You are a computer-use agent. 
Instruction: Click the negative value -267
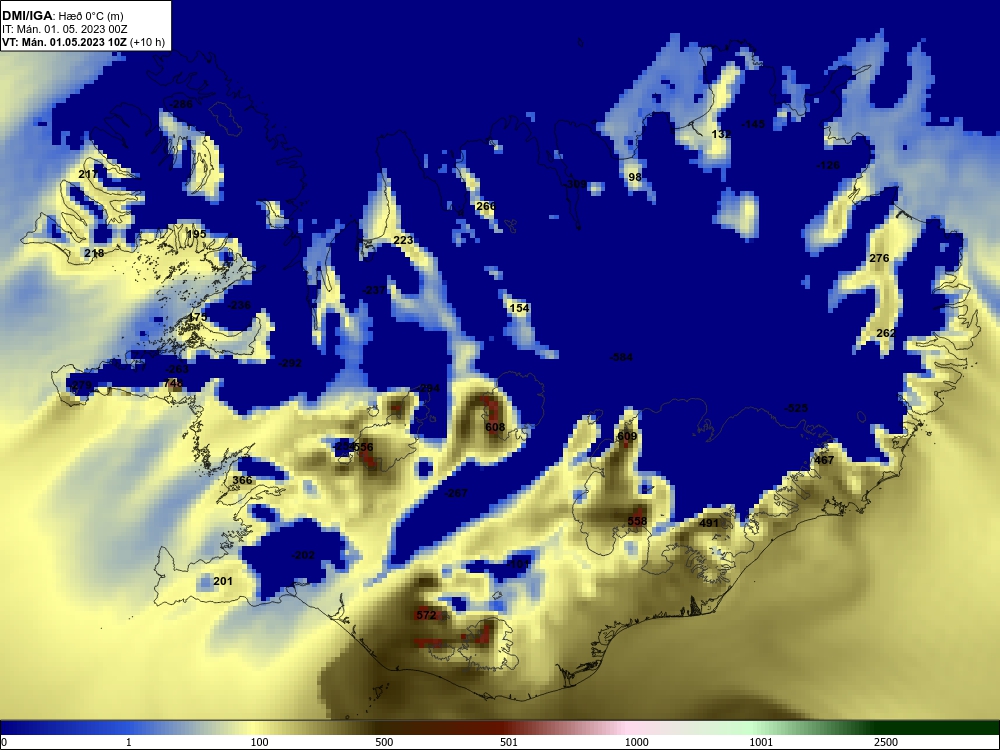(455, 493)
